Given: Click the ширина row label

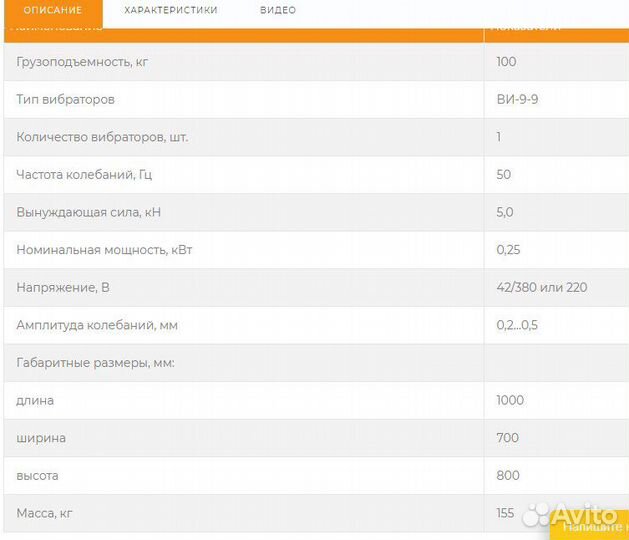Looking at the screenshot, I should (x=41, y=438).
